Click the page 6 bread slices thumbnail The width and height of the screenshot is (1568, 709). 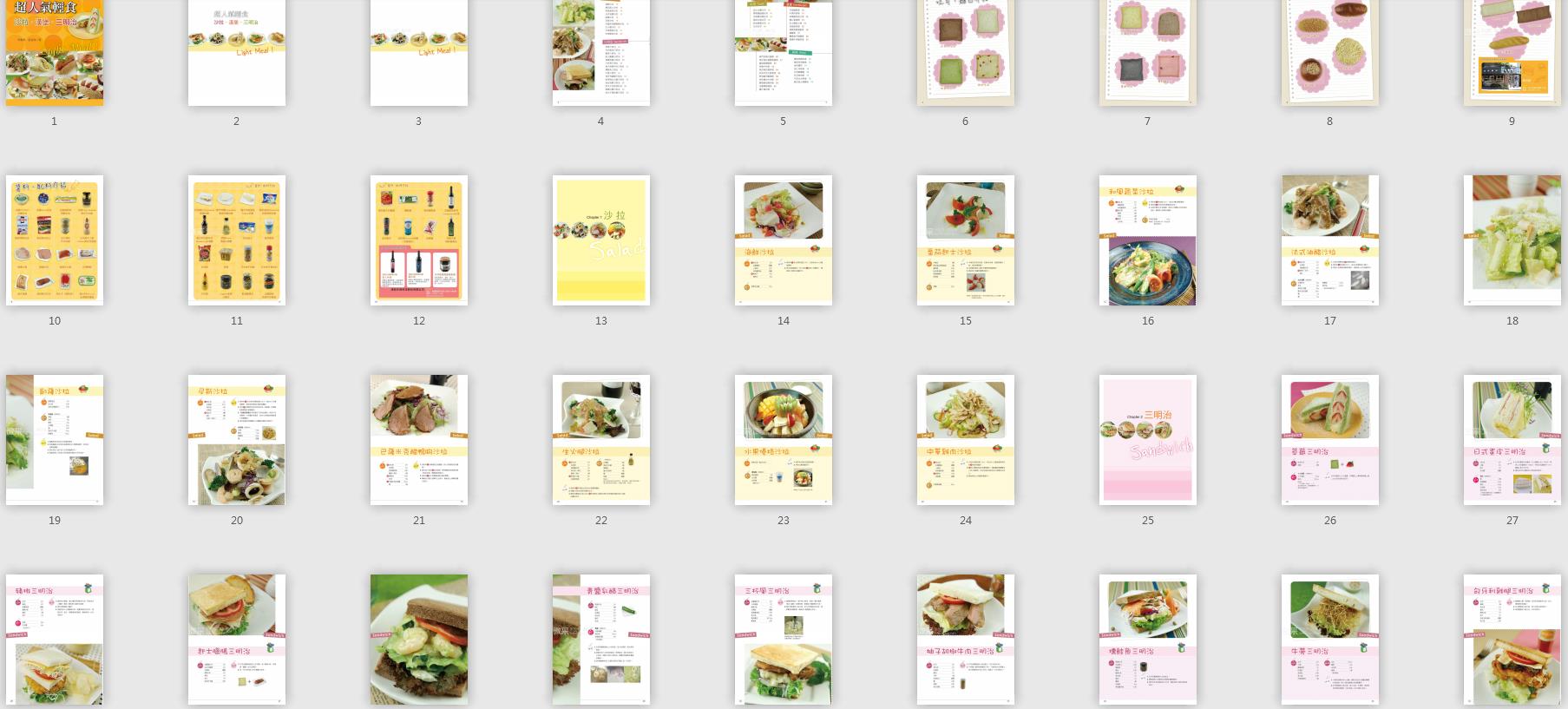tap(966, 52)
